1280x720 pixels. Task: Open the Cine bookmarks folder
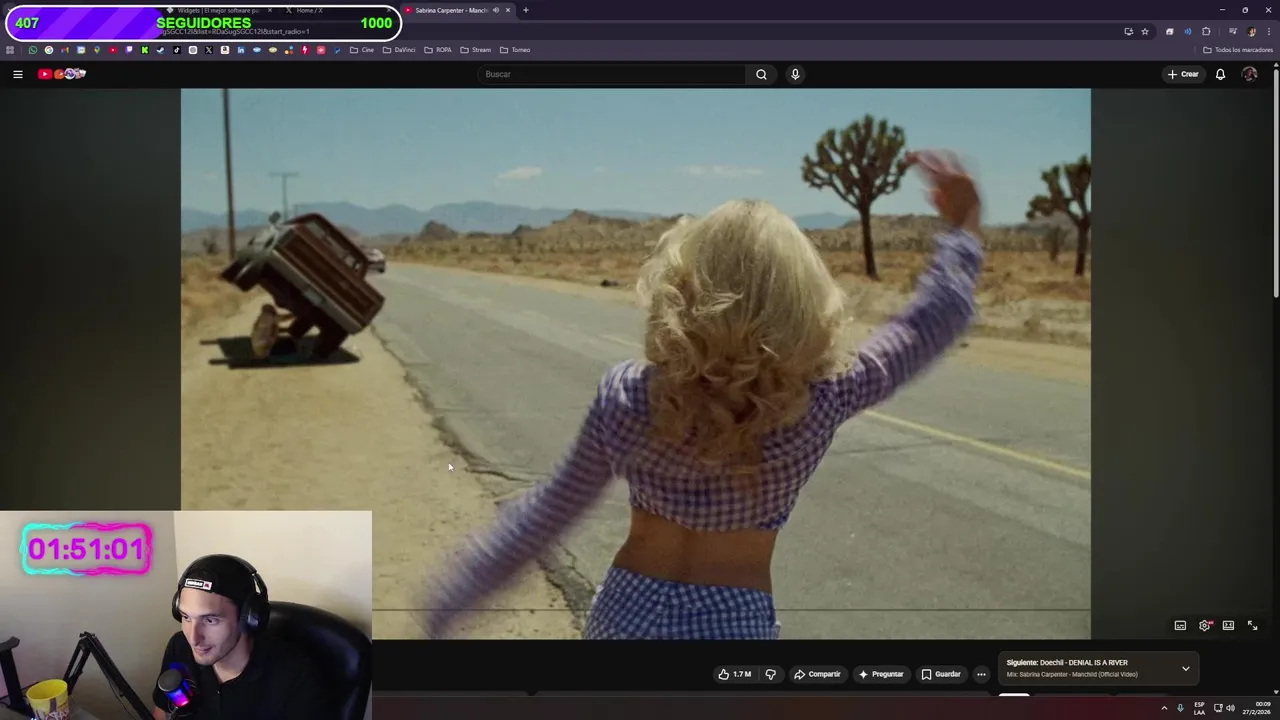[x=362, y=50]
